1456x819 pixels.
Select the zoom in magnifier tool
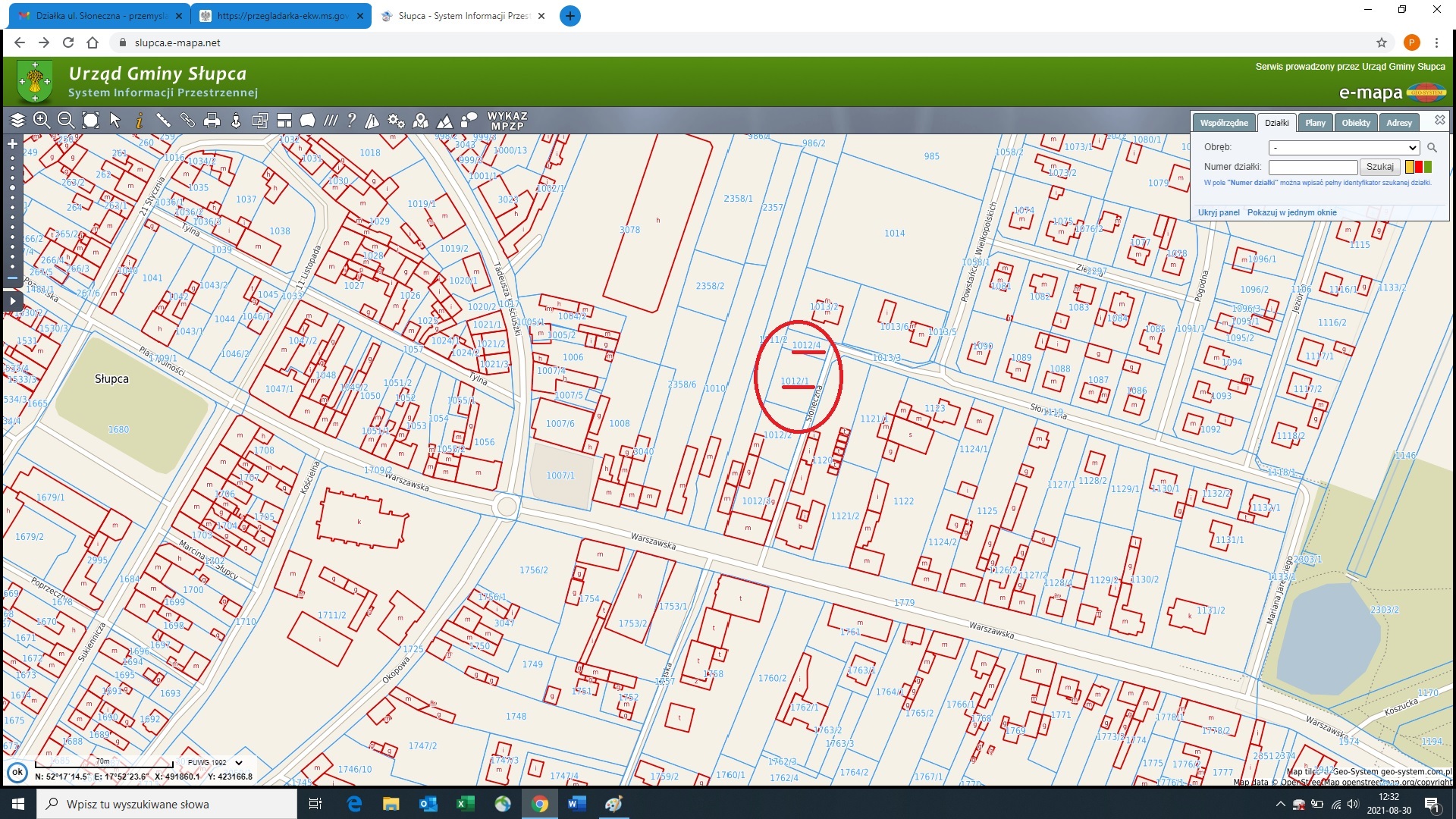(x=42, y=120)
